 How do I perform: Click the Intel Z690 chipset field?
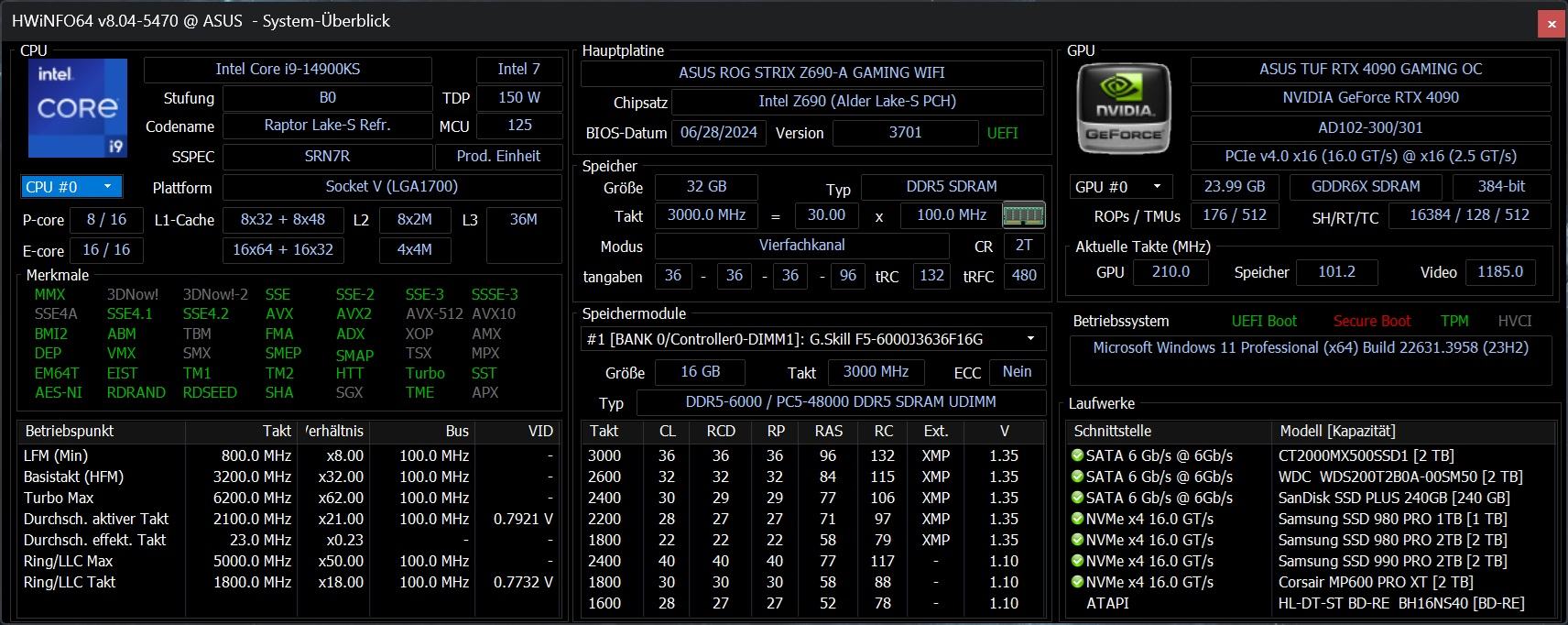click(857, 102)
